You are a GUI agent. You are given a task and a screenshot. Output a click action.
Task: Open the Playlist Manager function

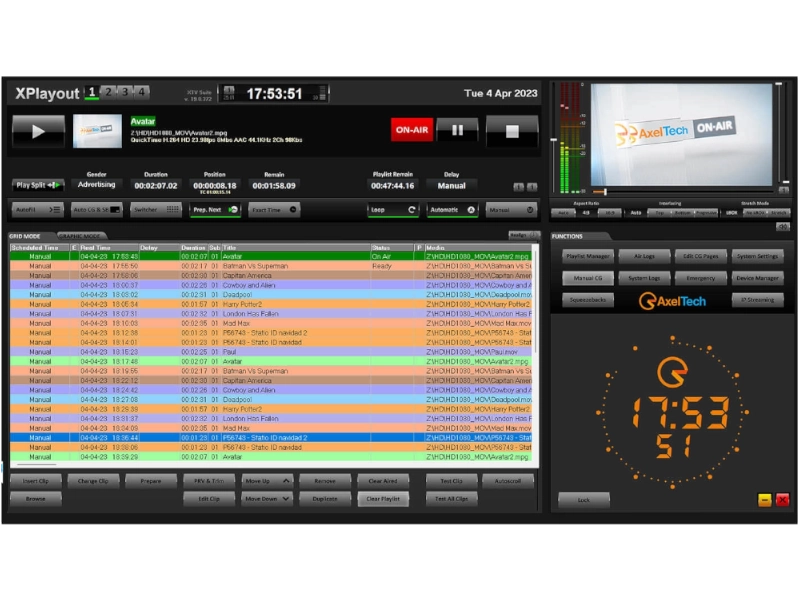[588, 256]
